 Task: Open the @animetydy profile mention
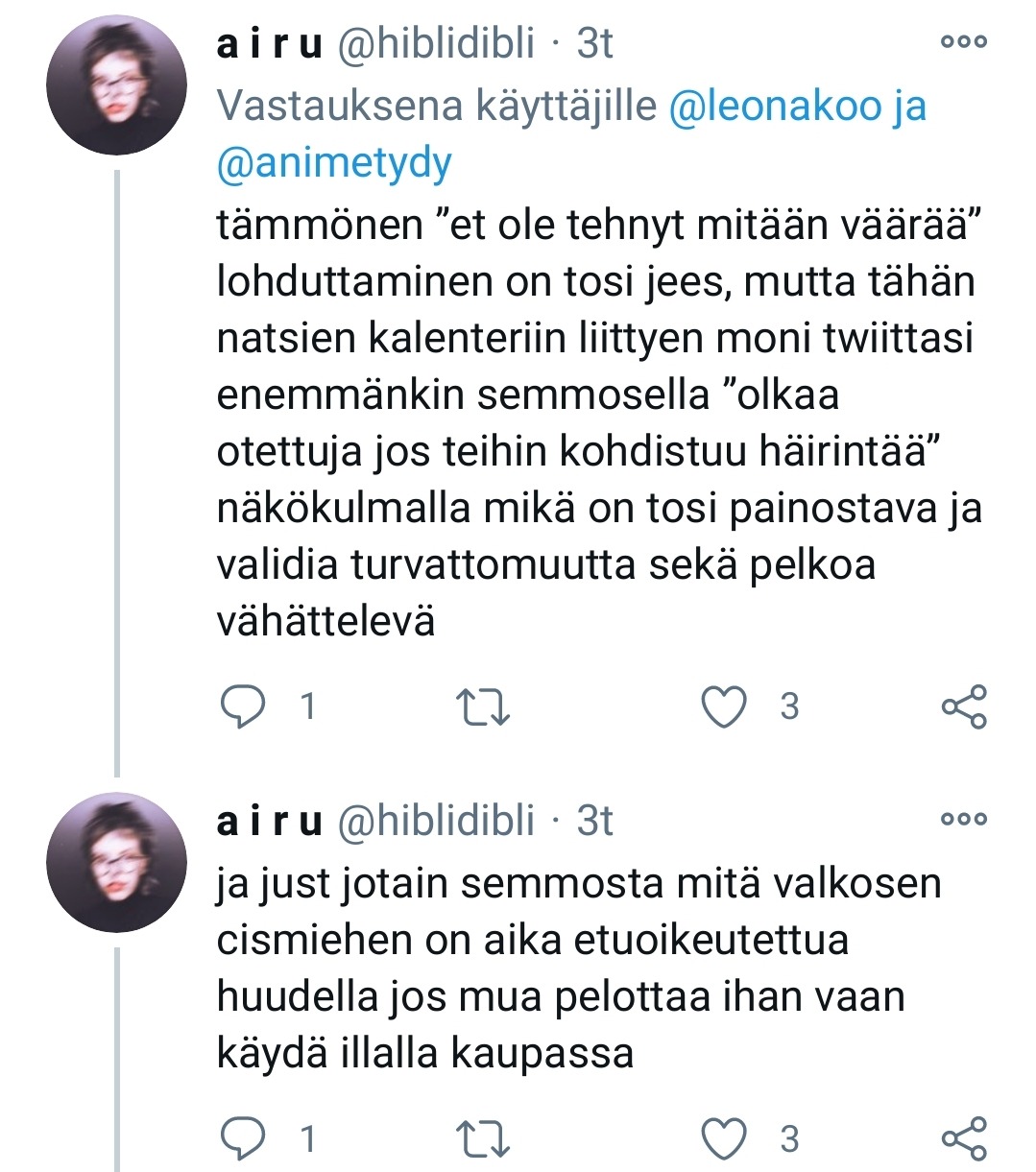click(x=334, y=163)
